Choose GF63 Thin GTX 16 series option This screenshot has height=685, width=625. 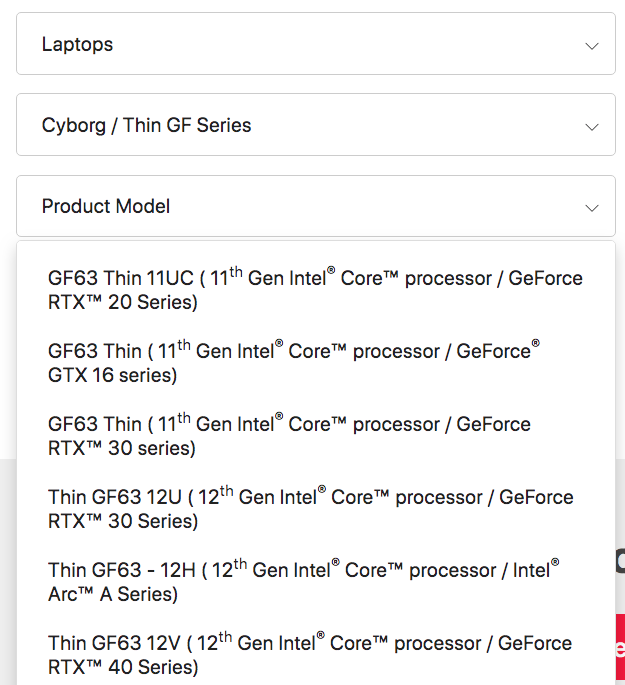coord(294,363)
